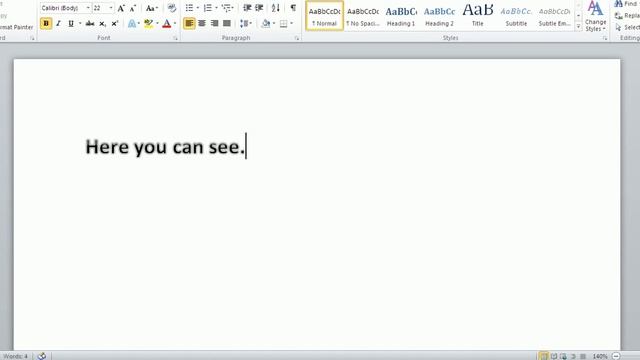Click the zoom out minus button
640x360 pixels.
pyautogui.click(x=616, y=356)
